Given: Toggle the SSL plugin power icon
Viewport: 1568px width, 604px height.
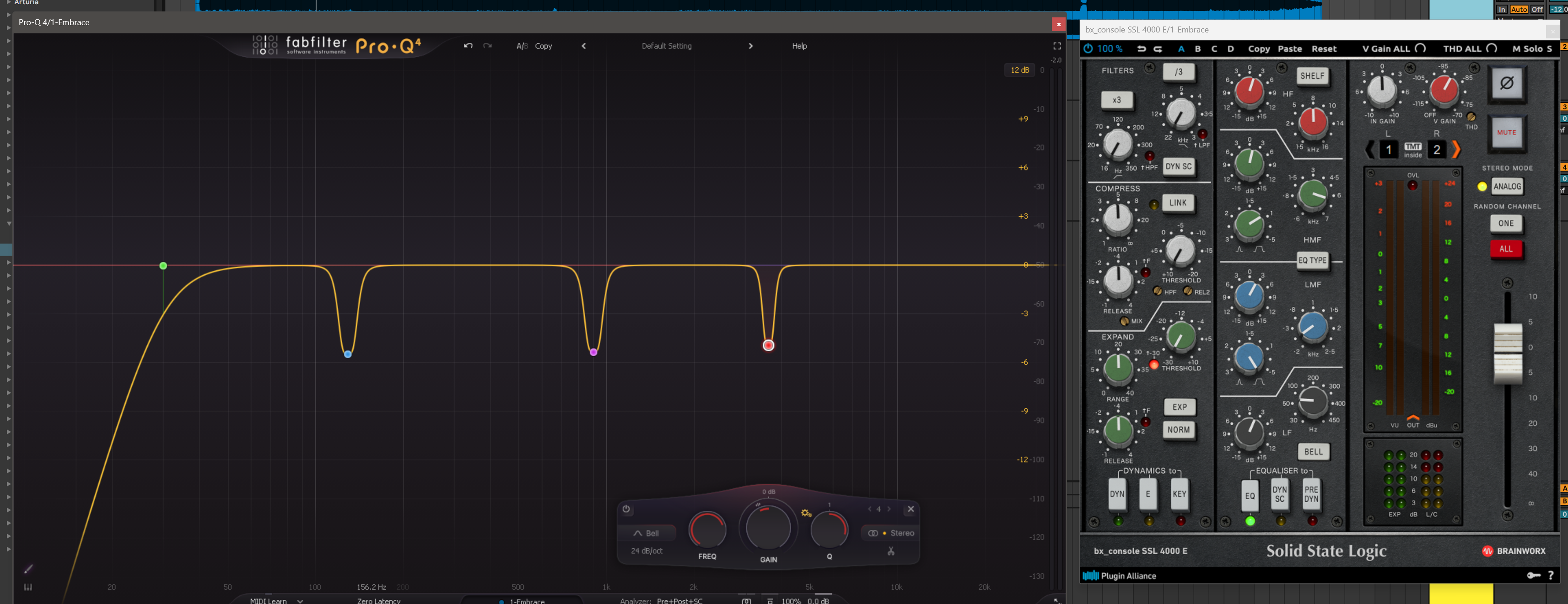Looking at the screenshot, I should [1088, 48].
